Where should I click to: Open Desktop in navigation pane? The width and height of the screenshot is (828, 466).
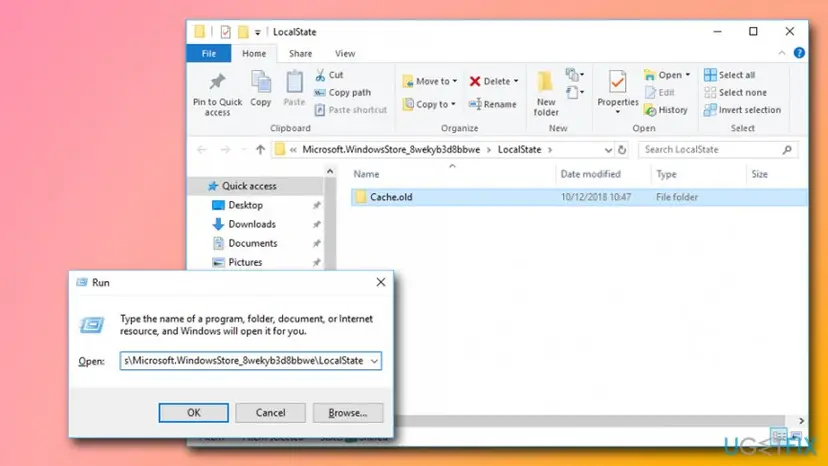[x=245, y=205]
